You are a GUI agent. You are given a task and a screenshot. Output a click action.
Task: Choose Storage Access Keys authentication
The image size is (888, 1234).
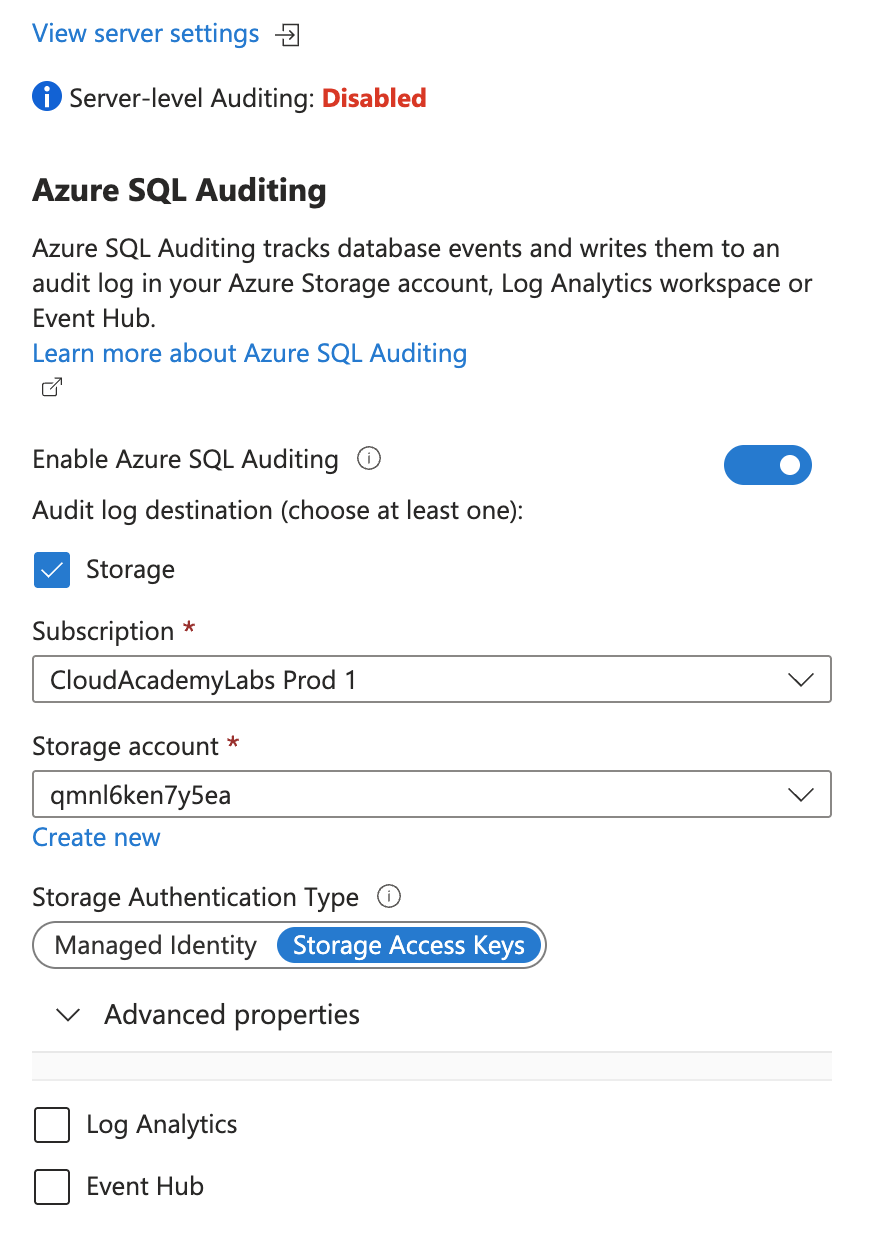click(x=409, y=945)
